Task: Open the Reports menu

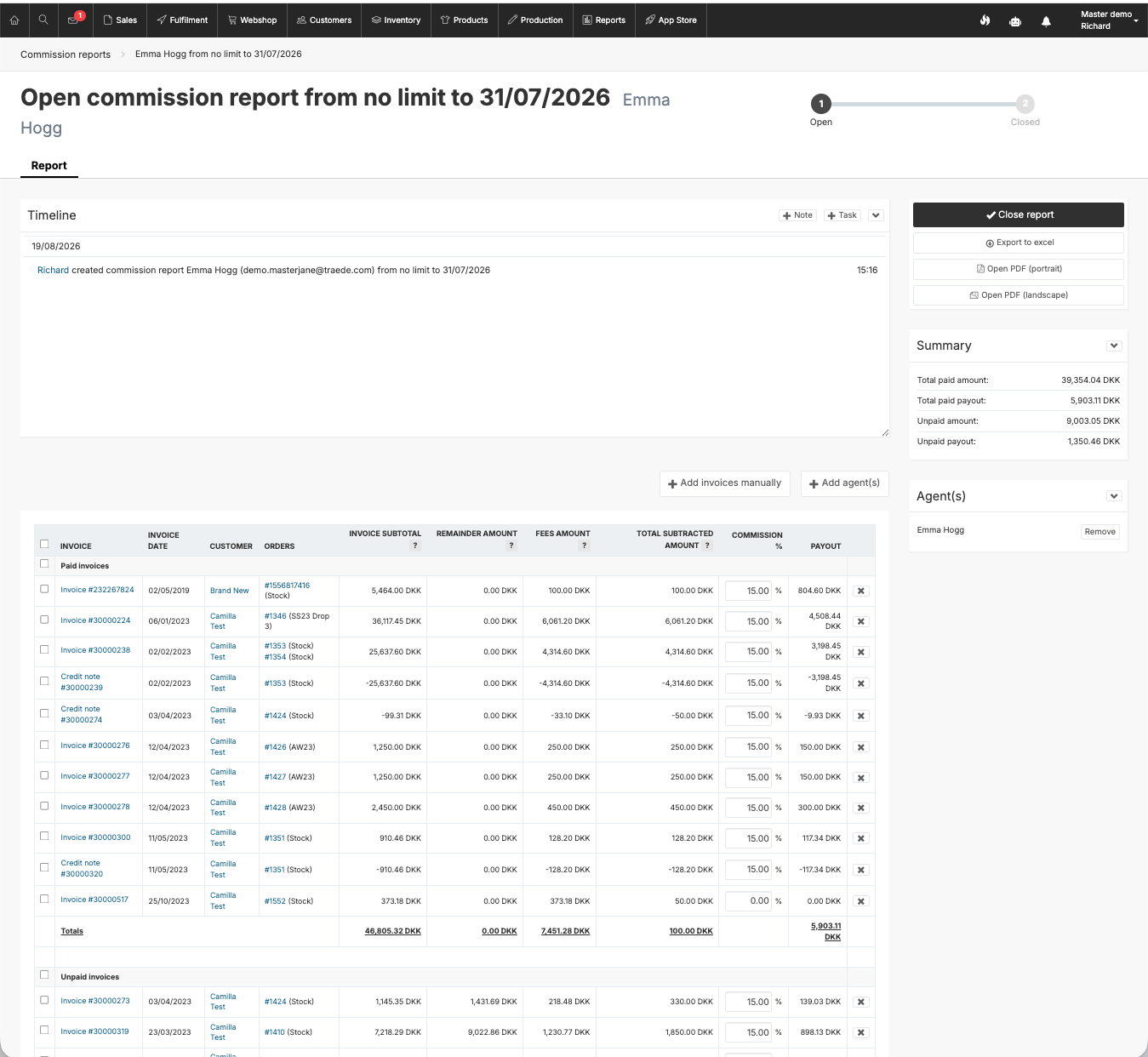Action: 604,20
